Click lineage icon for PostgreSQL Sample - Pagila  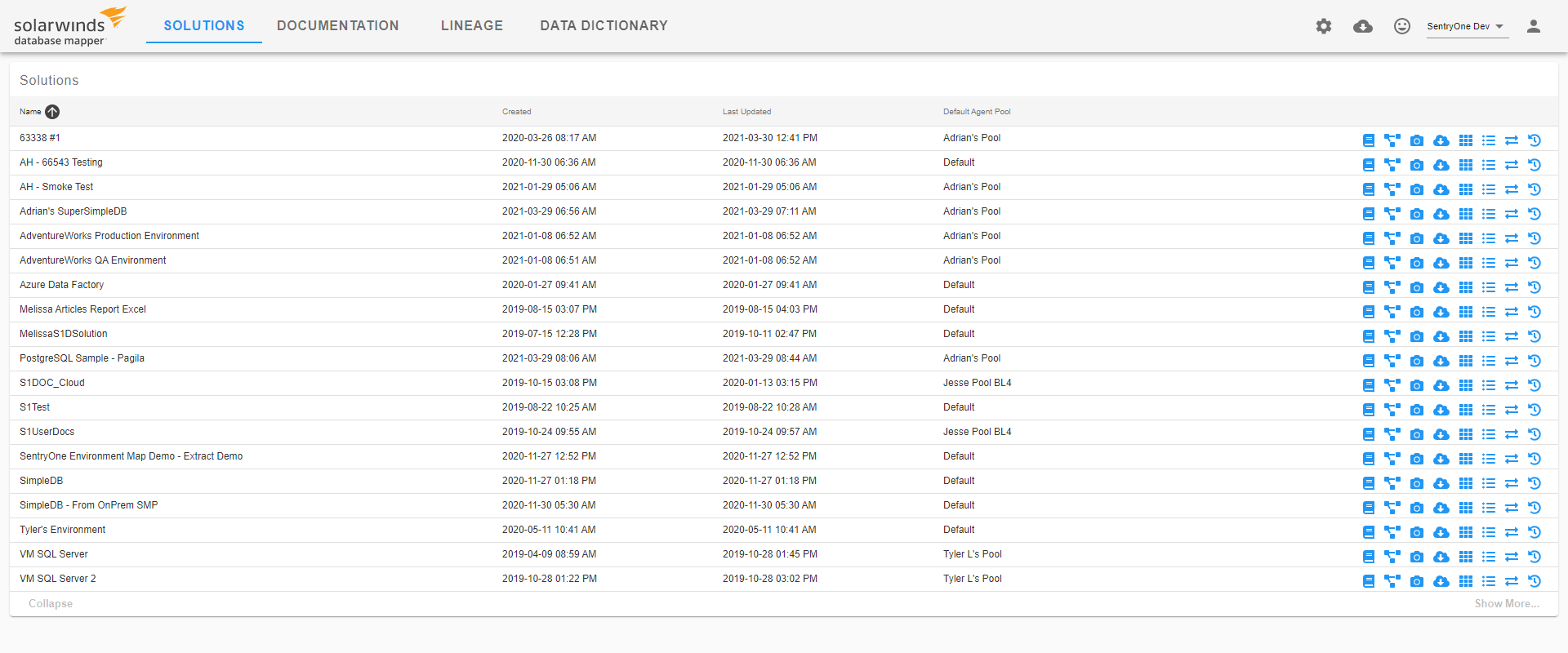point(1392,361)
